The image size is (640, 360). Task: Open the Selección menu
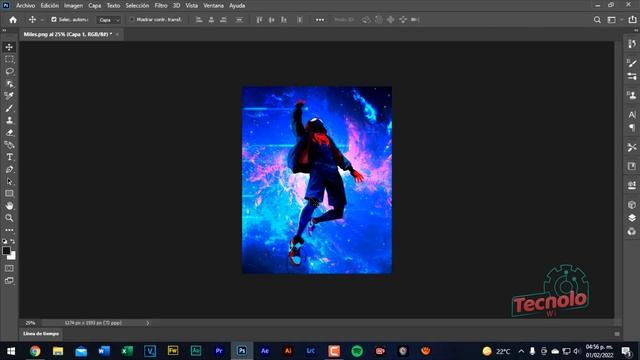pos(137,6)
